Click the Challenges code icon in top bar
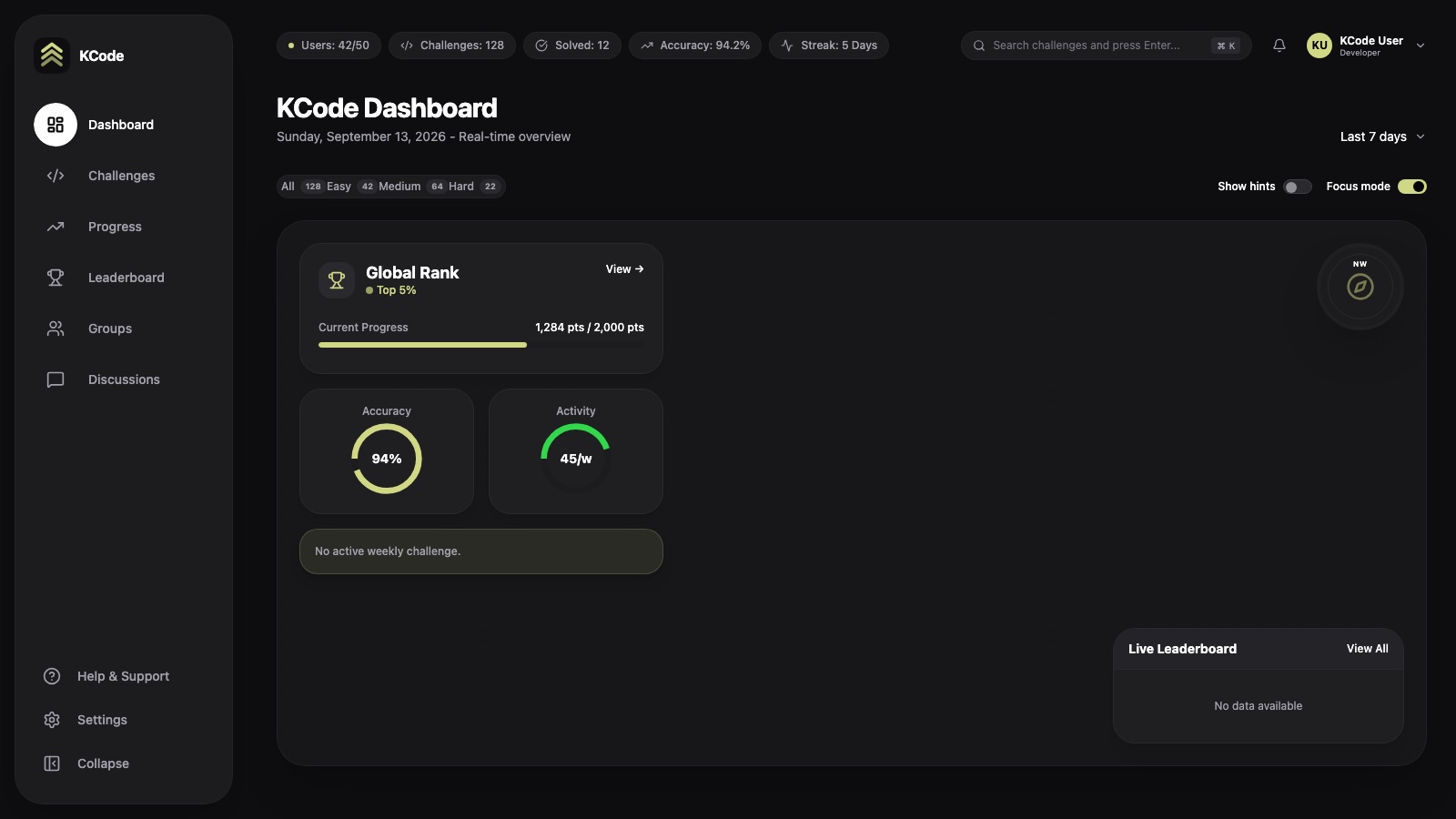The width and height of the screenshot is (1456, 819). (407, 45)
